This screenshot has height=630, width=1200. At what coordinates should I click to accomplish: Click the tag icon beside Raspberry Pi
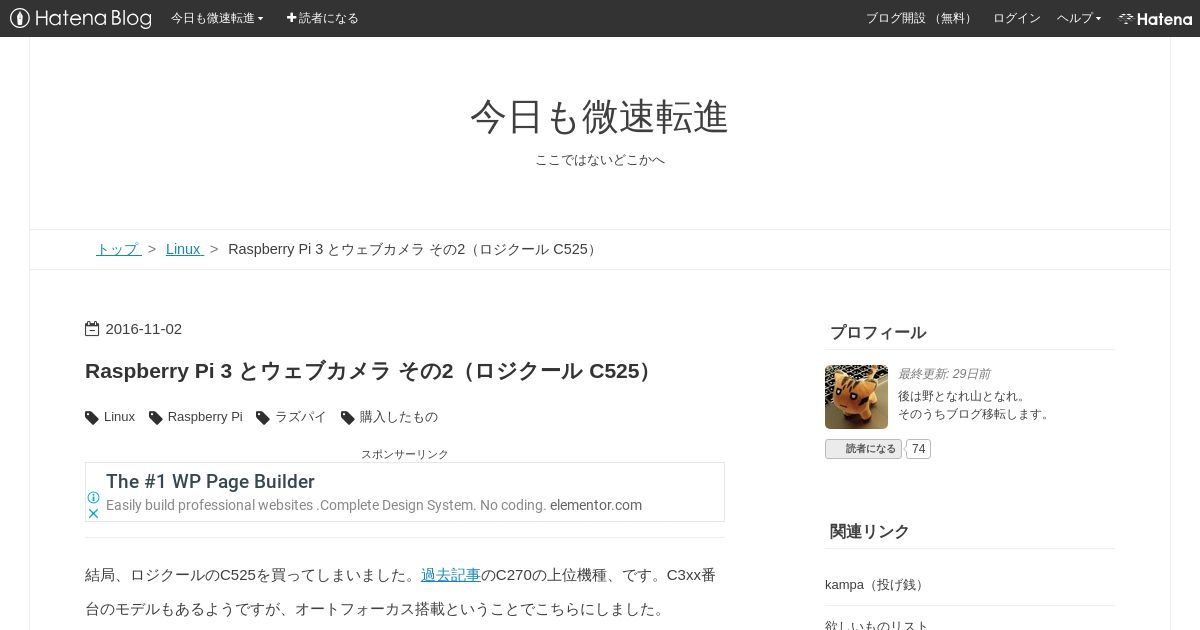(156, 418)
